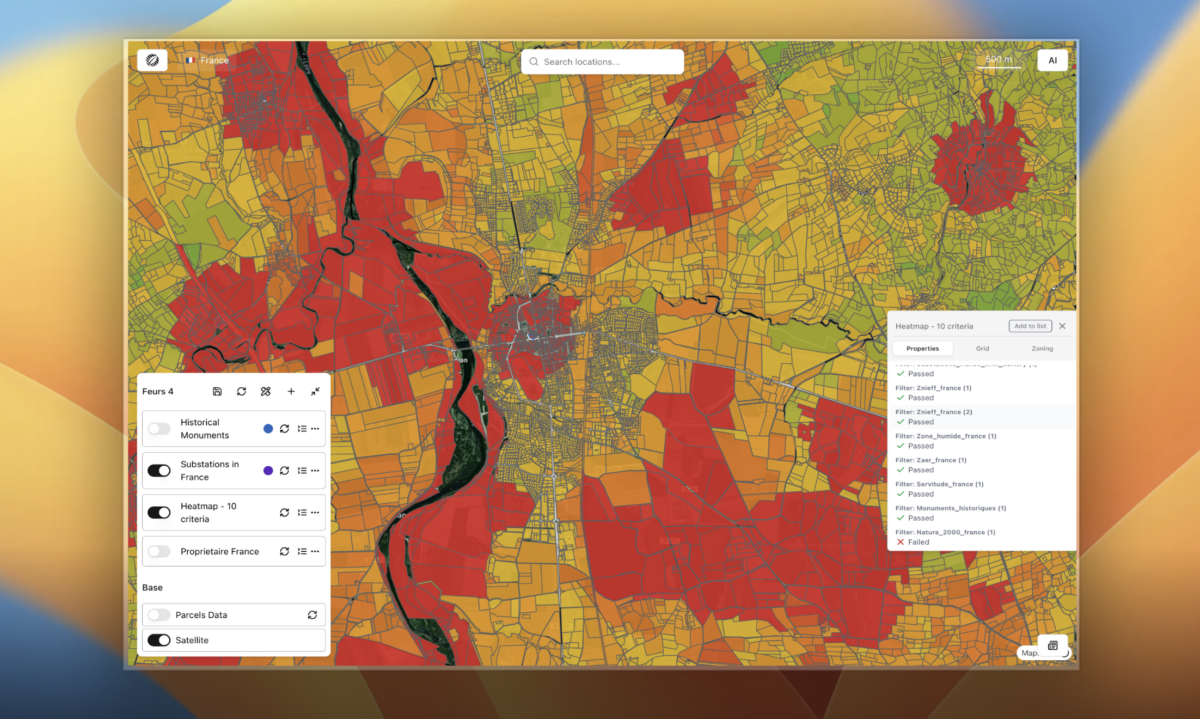This screenshot has width=1200, height=719.
Task: Collapse the Feurs 4 layers panel
Action: click(315, 392)
